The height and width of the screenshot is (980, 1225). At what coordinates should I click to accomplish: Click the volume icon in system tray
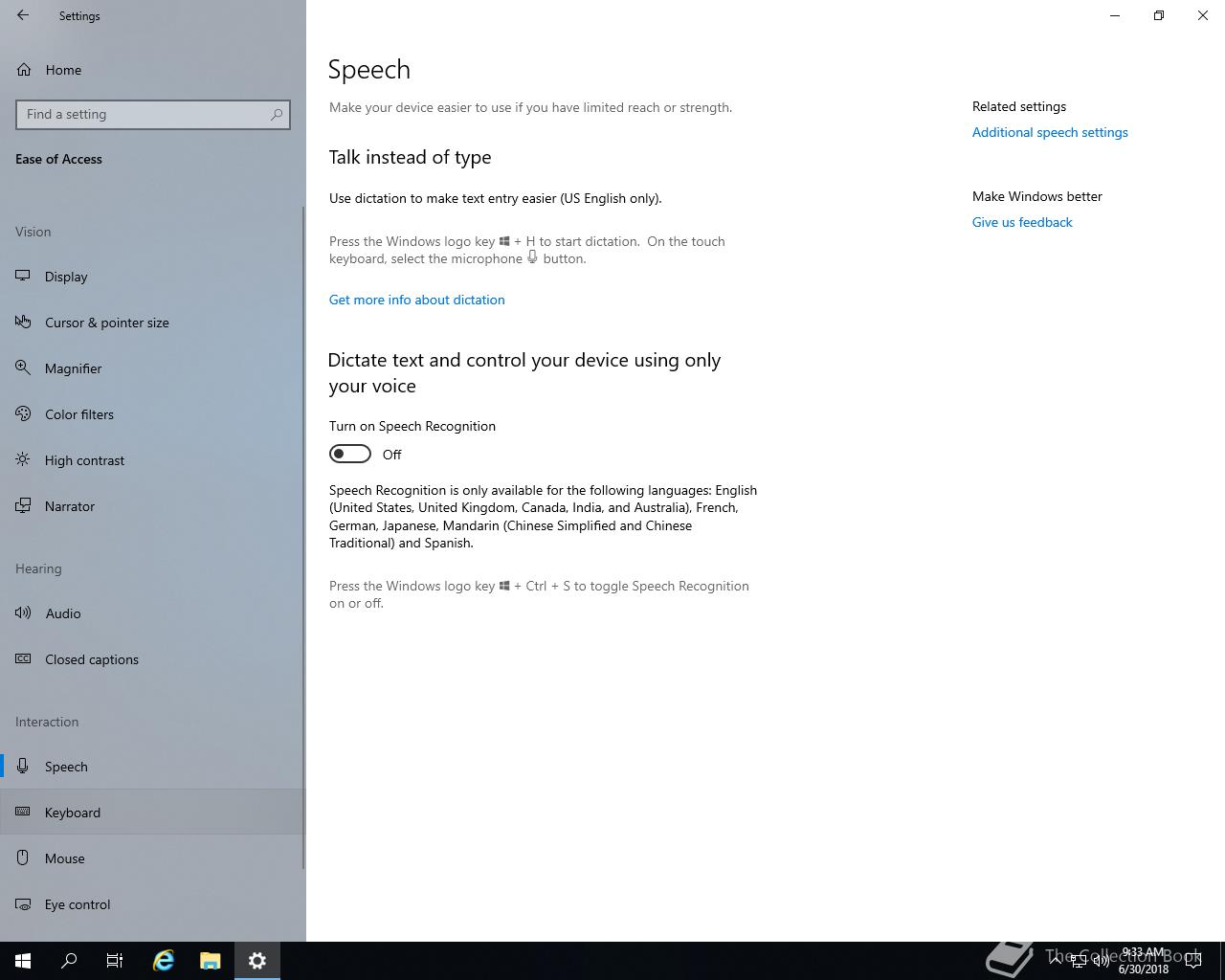[1101, 961]
